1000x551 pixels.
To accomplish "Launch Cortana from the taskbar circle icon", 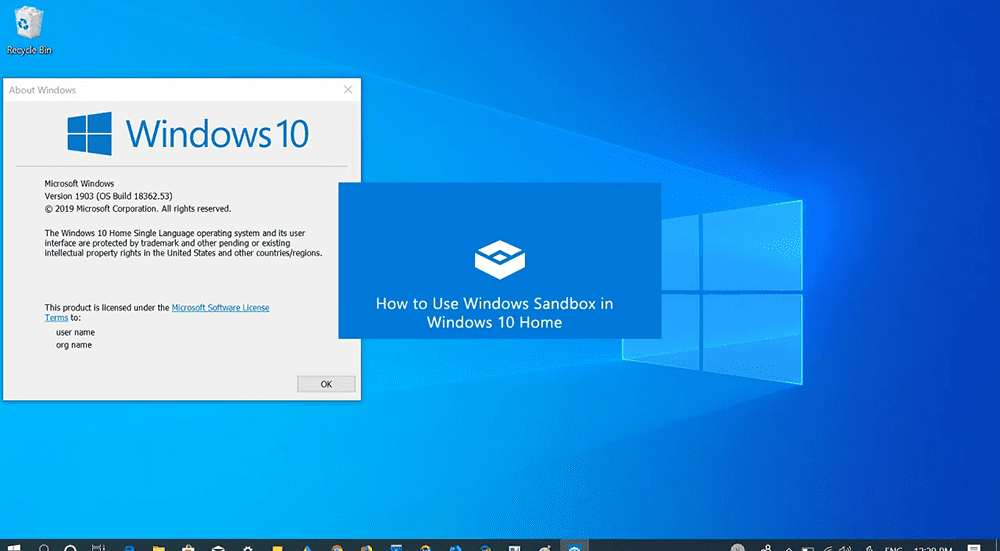I will (x=71, y=547).
